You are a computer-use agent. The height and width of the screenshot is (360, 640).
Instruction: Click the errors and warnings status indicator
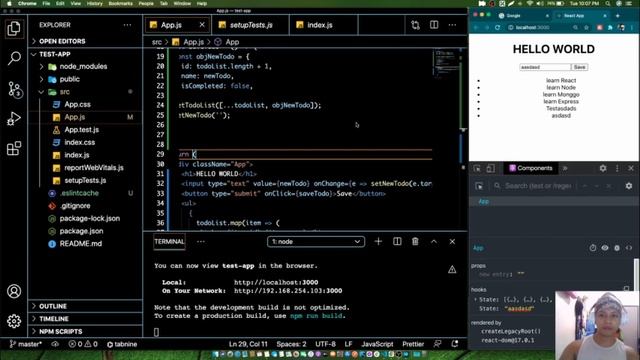83,344
